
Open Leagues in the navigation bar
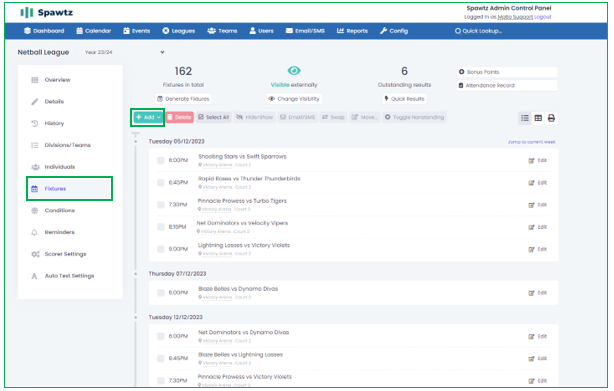pos(179,31)
